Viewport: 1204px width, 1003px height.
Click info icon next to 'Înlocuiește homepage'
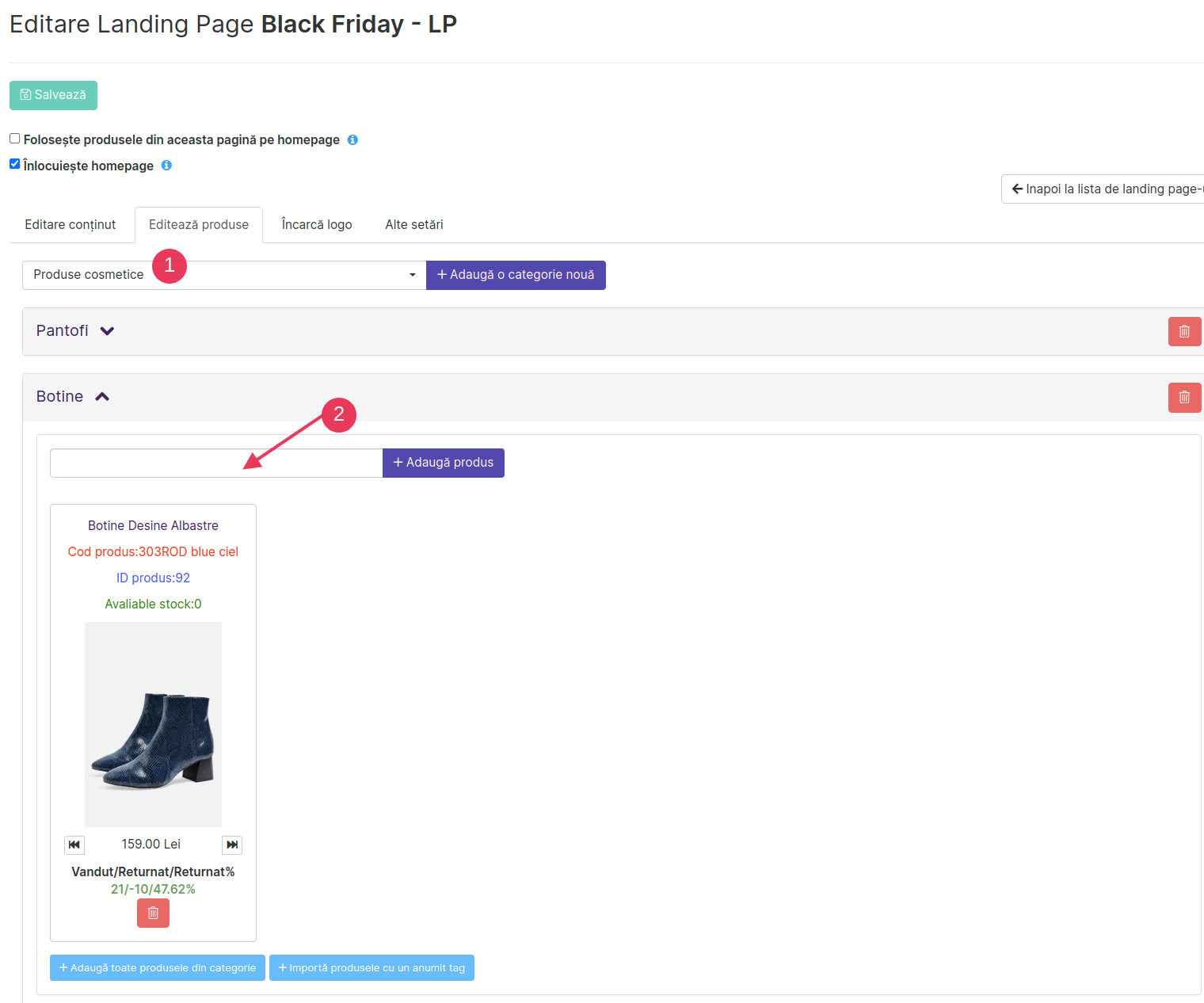click(166, 166)
